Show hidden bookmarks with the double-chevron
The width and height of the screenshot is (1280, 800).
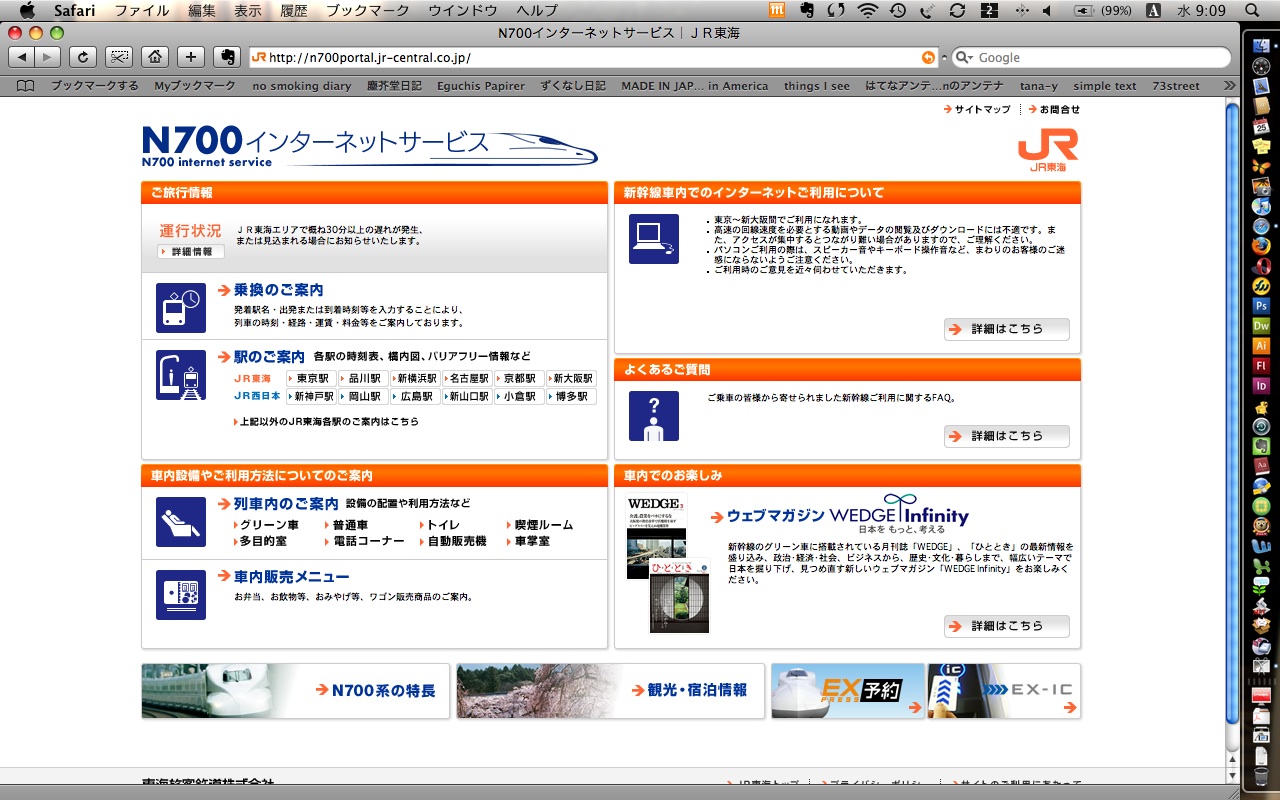pyautogui.click(x=1229, y=86)
